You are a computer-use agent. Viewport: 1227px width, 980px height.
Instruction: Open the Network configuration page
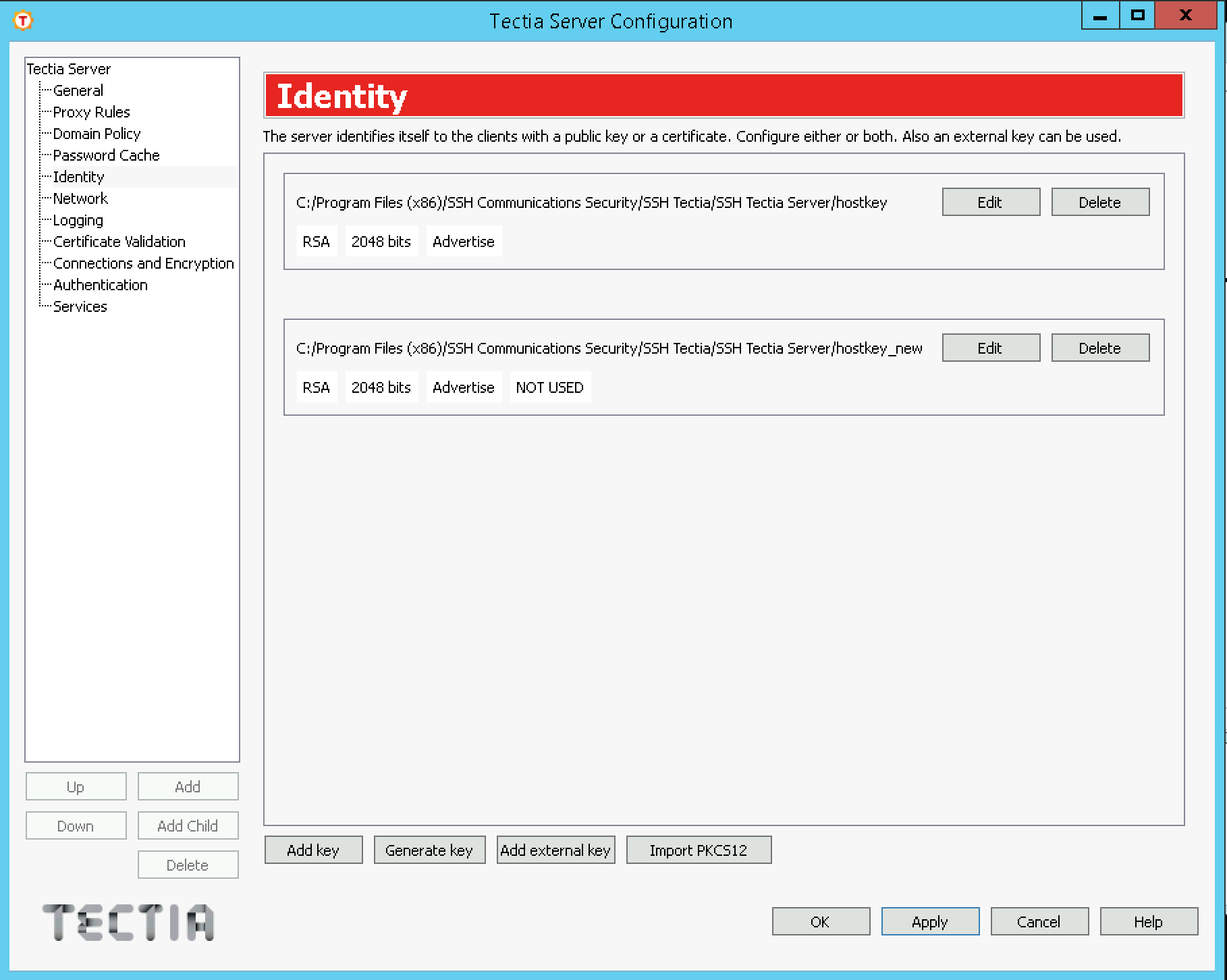pos(80,198)
